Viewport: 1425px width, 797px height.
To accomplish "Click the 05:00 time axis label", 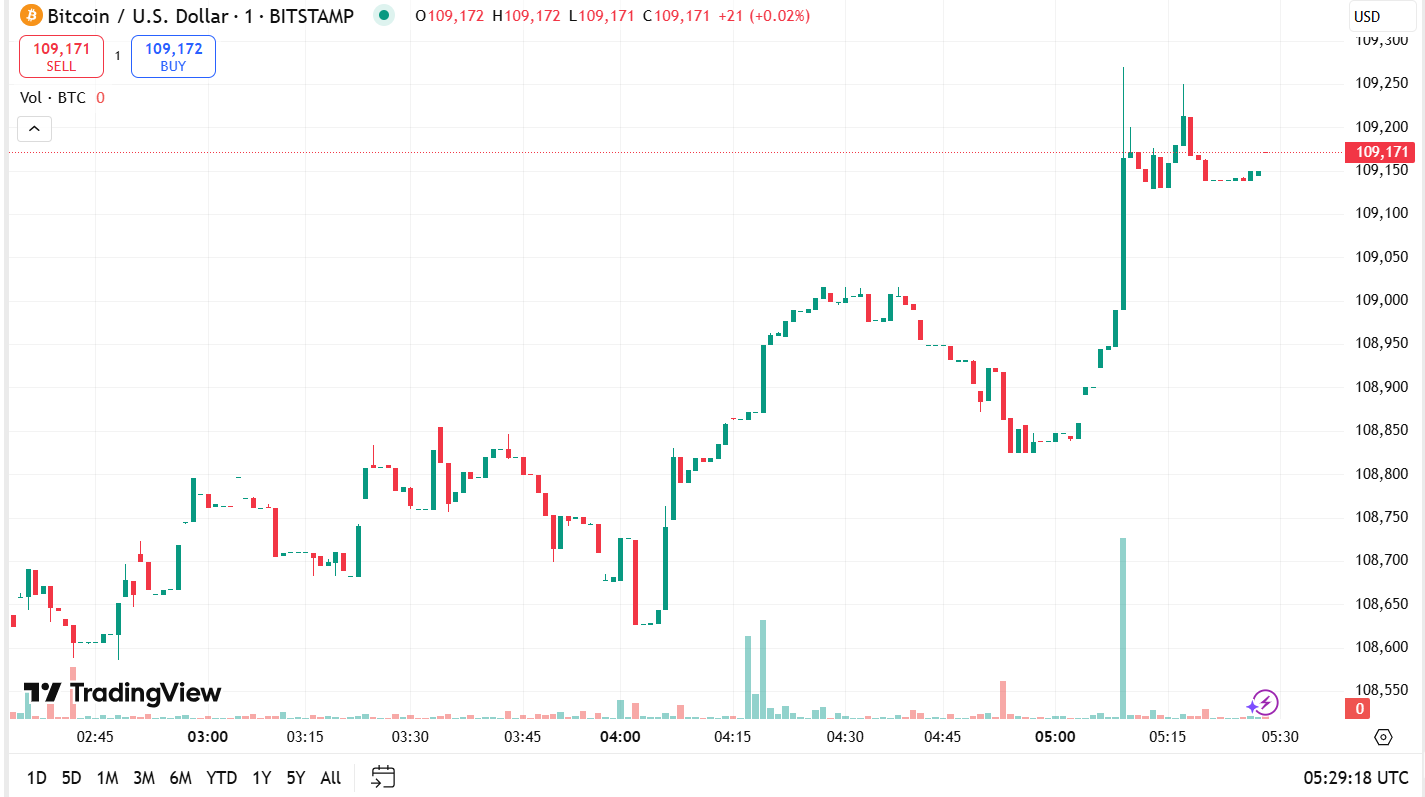I will coord(1055,737).
